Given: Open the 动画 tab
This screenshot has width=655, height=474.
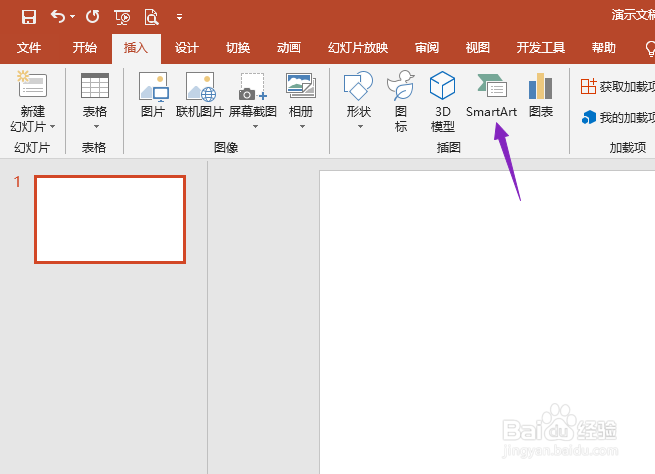Looking at the screenshot, I should pos(289,48).
